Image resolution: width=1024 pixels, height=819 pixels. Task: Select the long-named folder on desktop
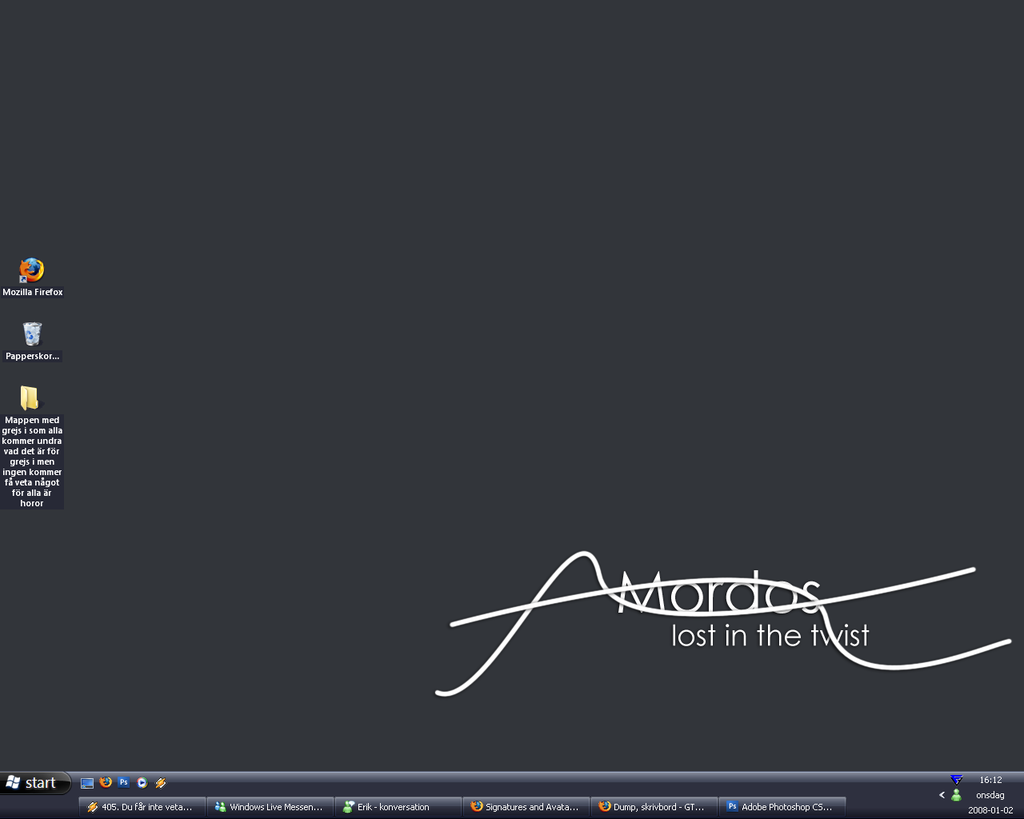pyautogui.click(x=30, y=398)
